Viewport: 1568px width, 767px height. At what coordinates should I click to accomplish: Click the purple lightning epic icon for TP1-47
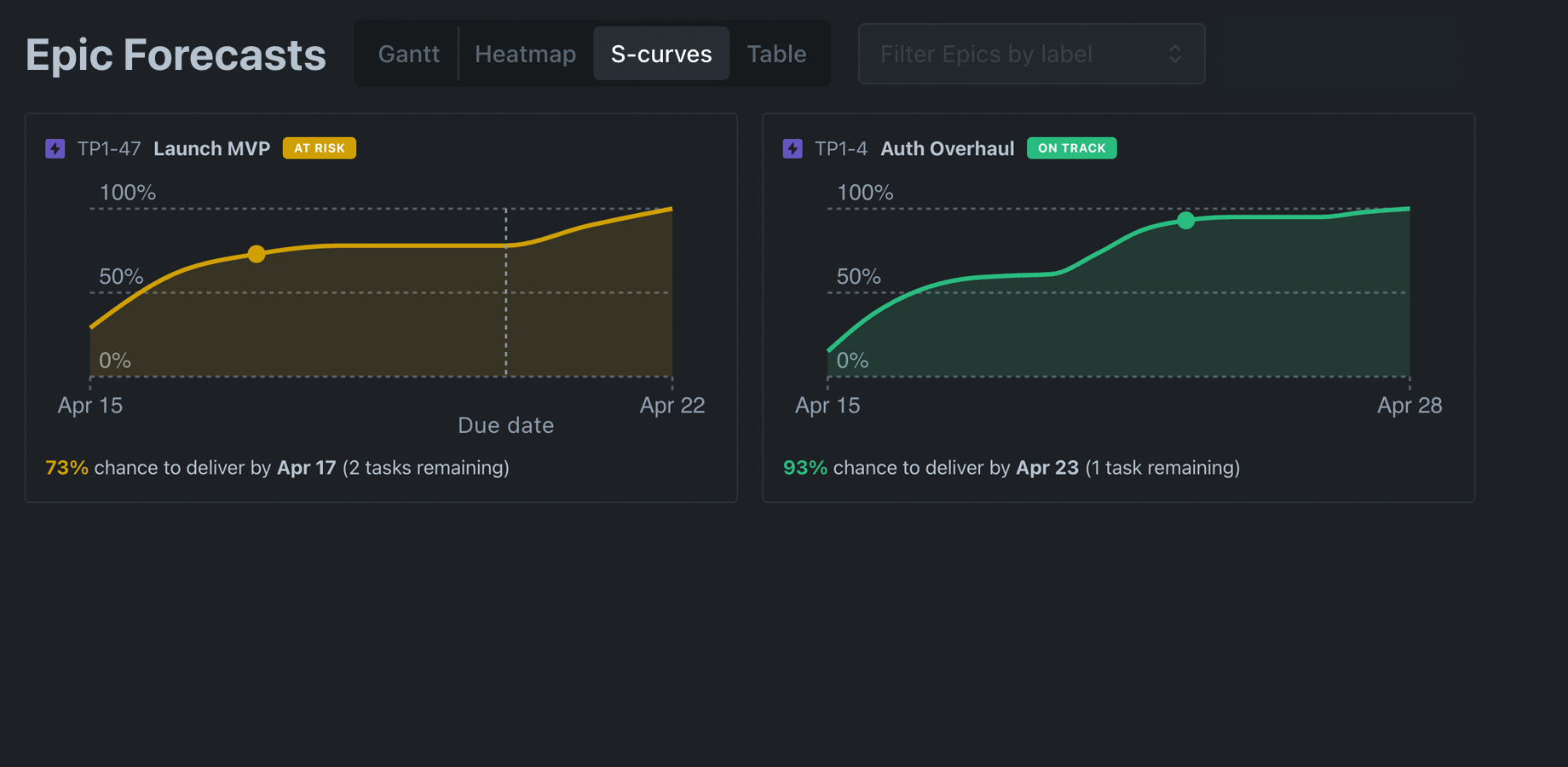coord(55,147)
